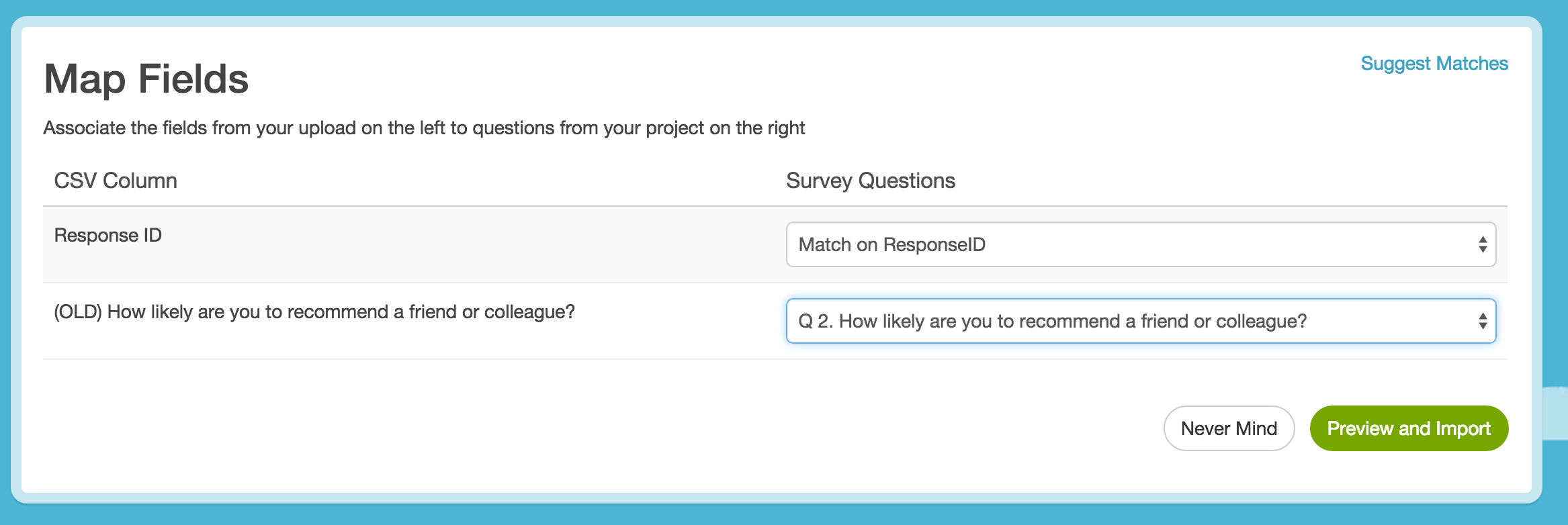
Task: Open the Q 2 survey question dropdown
Action: [1140, 321]
